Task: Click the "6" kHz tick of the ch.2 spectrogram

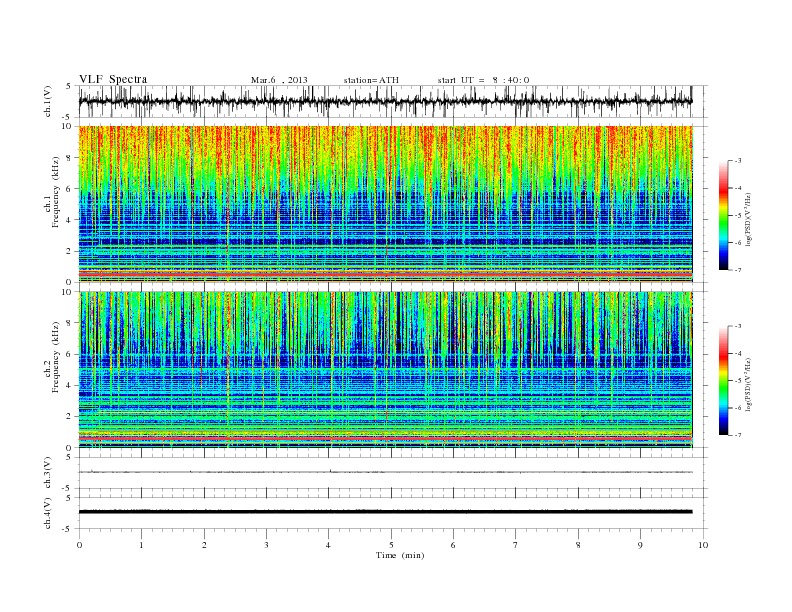Action: pyautogui.click(x=69, y=354)
